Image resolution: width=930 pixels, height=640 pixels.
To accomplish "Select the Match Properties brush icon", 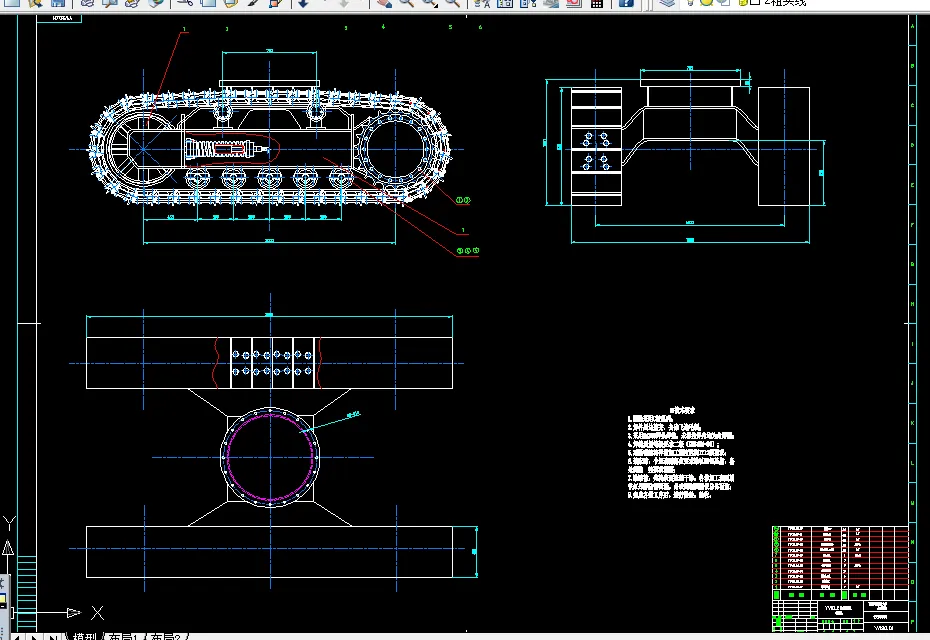I will pos(253,2).
